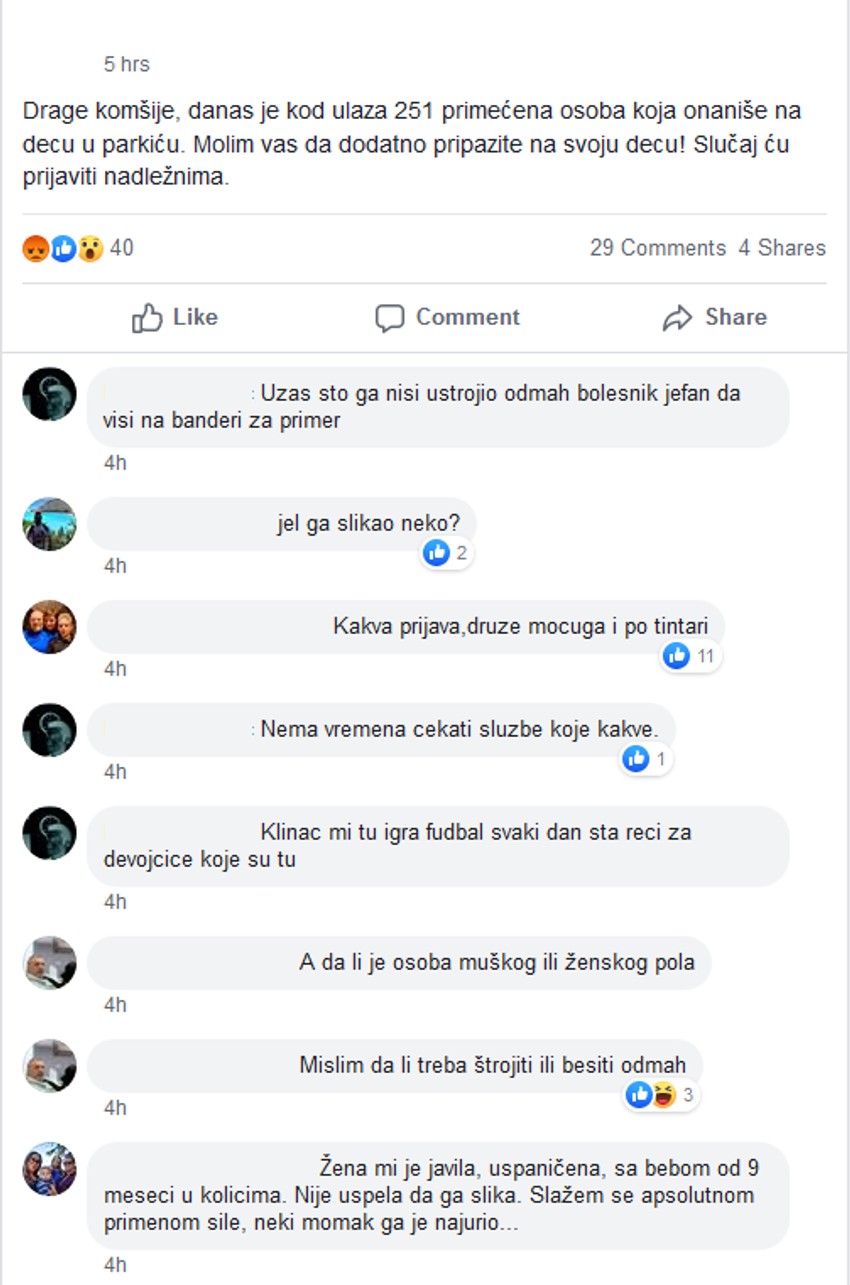Click the like reaction badge showing 11
Screen dimensions: 850x1285
[690, 656]
